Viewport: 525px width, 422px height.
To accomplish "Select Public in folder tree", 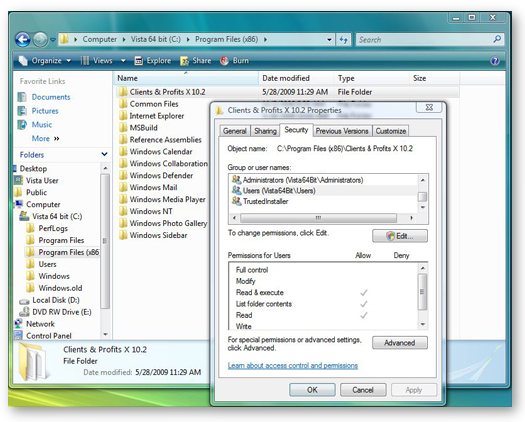I will coord(36,193).
